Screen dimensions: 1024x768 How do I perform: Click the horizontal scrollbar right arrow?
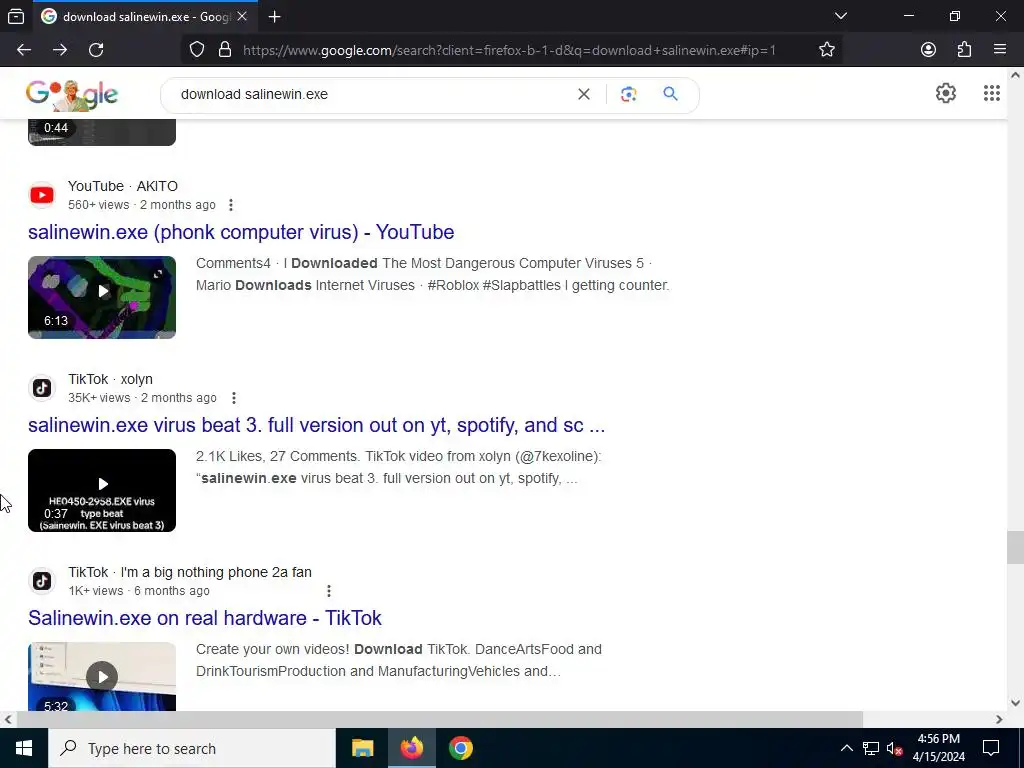[999, 720]
